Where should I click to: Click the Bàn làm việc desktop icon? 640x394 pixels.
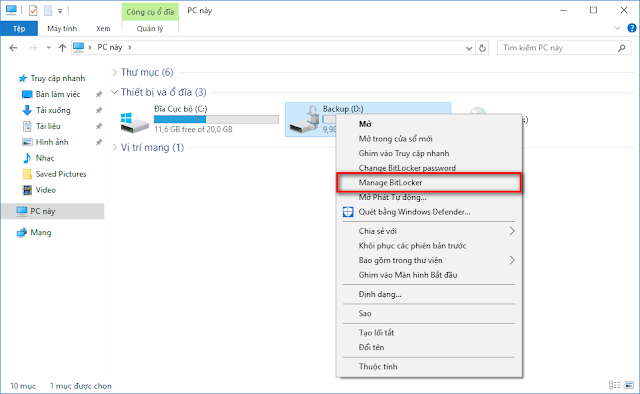[x=27, y=94]
